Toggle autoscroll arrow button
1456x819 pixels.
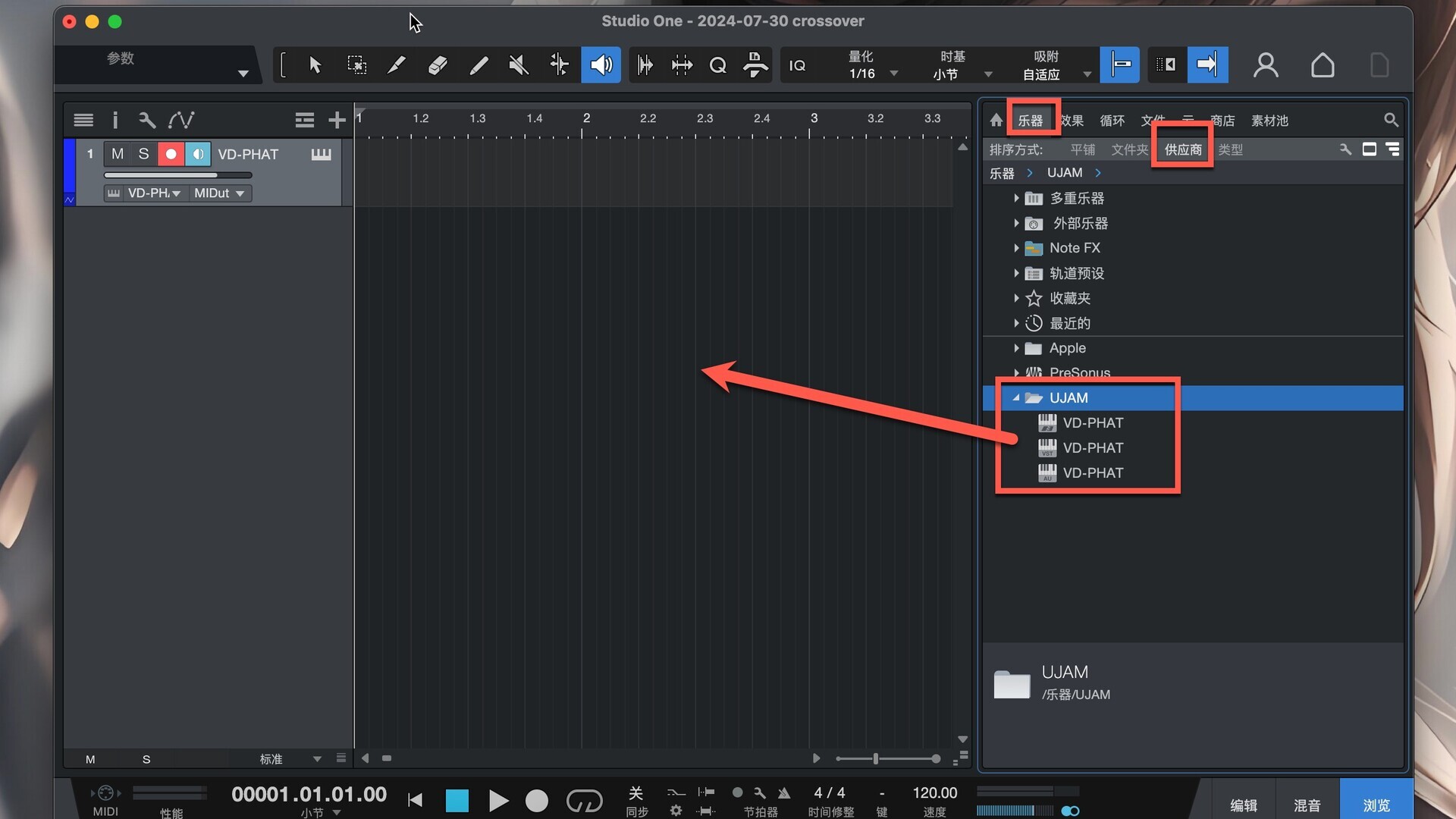point(1207,65)
